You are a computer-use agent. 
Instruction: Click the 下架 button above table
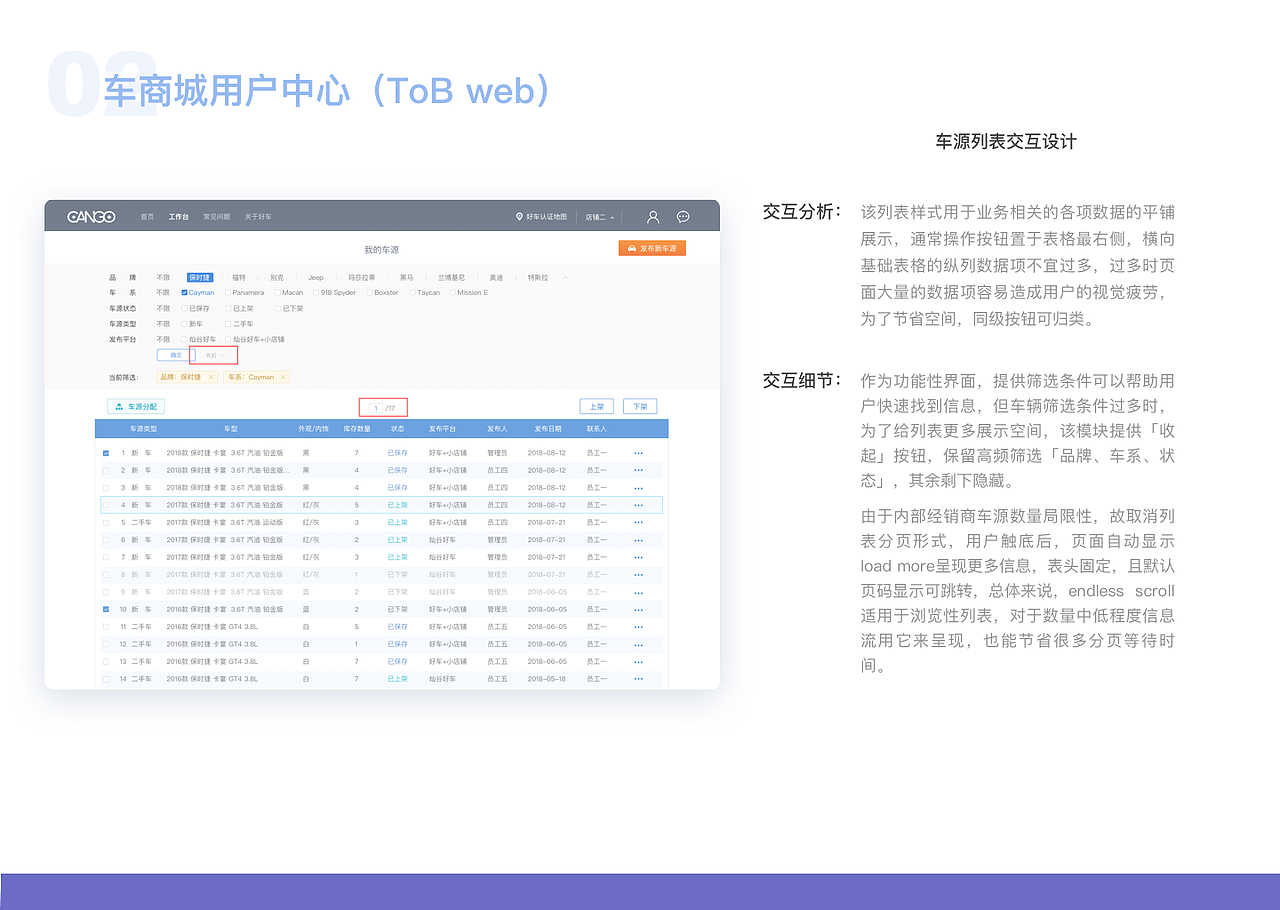pyautogui.click(x=640, y=406)
